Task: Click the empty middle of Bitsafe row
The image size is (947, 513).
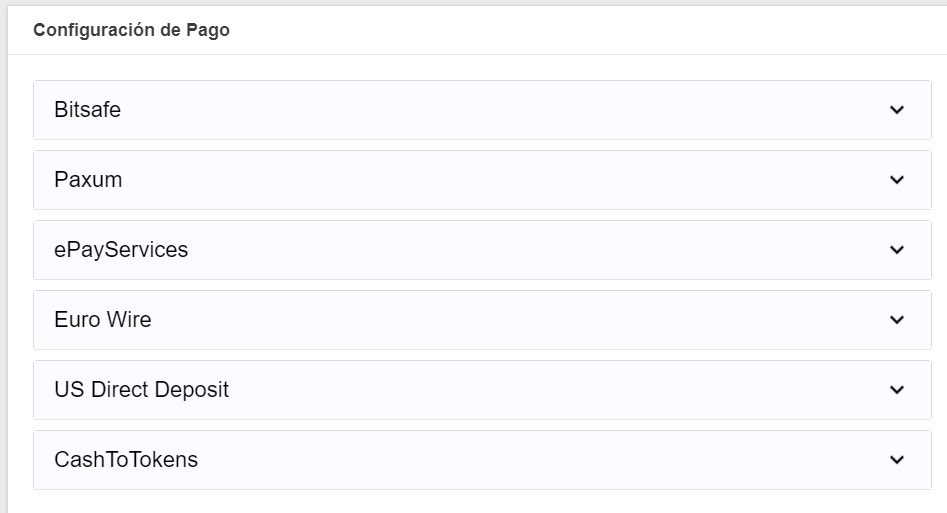Action: point(480,110)
